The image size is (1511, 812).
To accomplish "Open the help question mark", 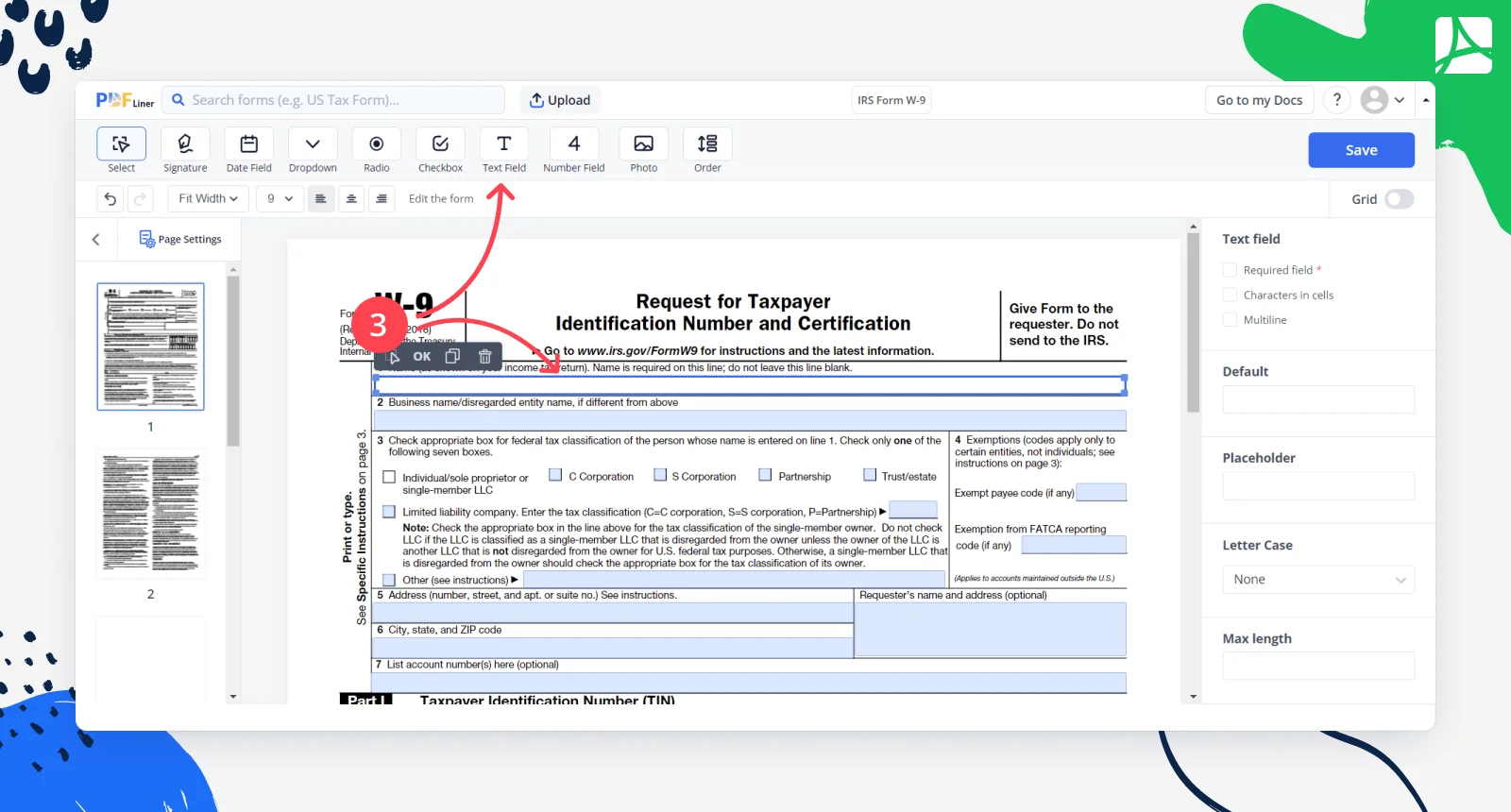I will (x=1336, y=99).
